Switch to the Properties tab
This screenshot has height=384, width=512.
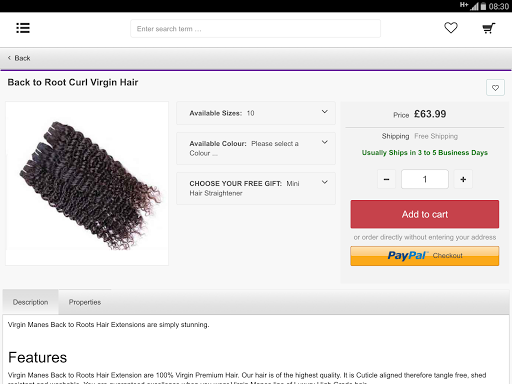(85, 302)
